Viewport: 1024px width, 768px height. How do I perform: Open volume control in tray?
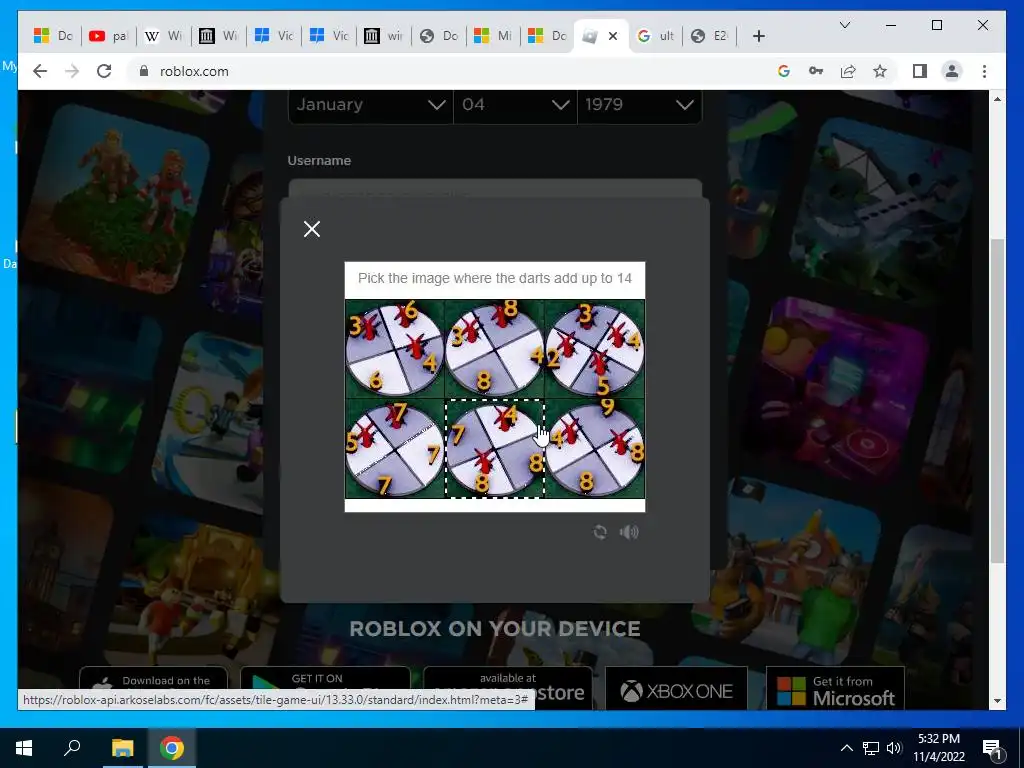[894, 748]
